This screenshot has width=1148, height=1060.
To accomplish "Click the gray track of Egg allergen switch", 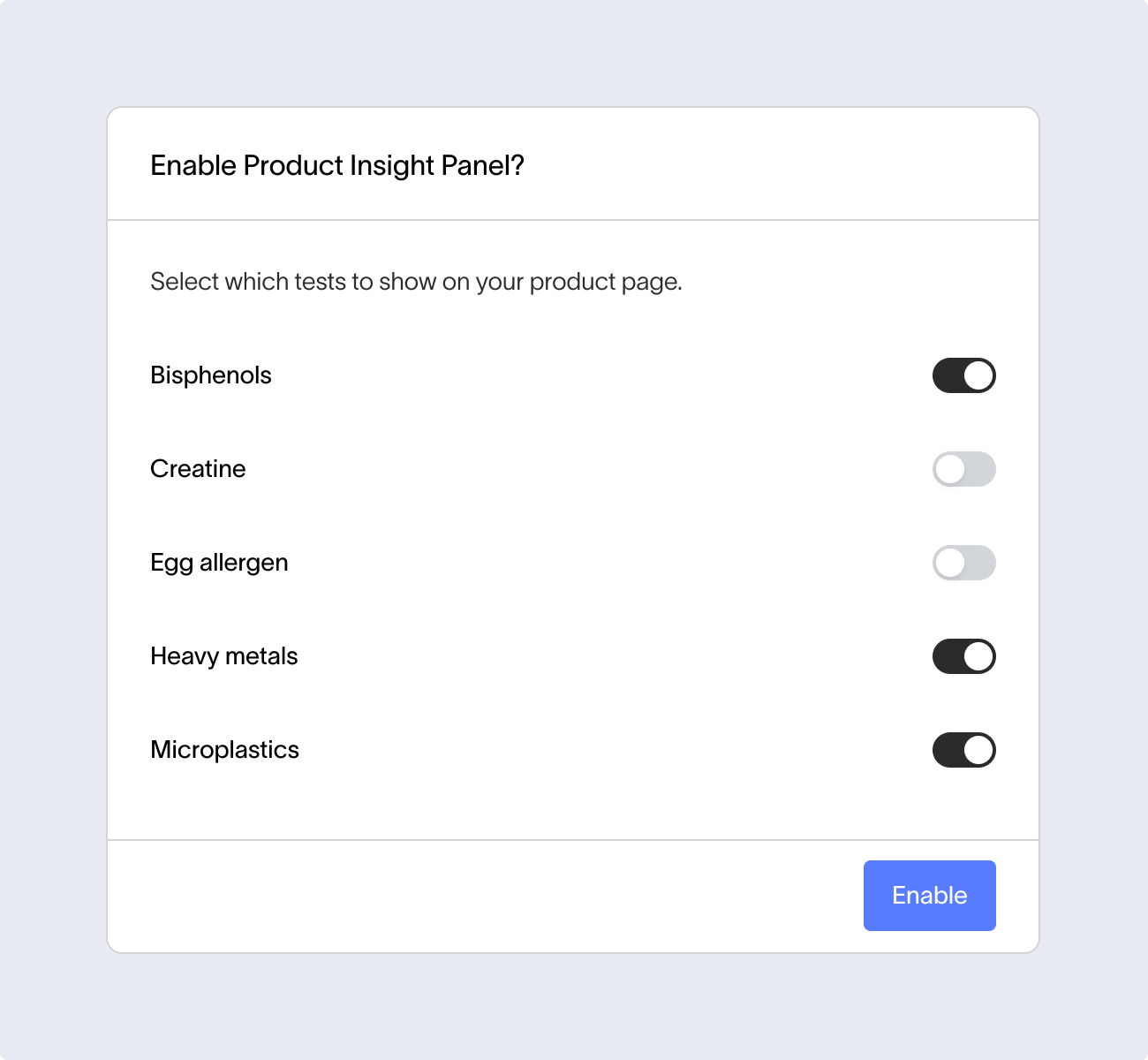I will pos(980,563).
